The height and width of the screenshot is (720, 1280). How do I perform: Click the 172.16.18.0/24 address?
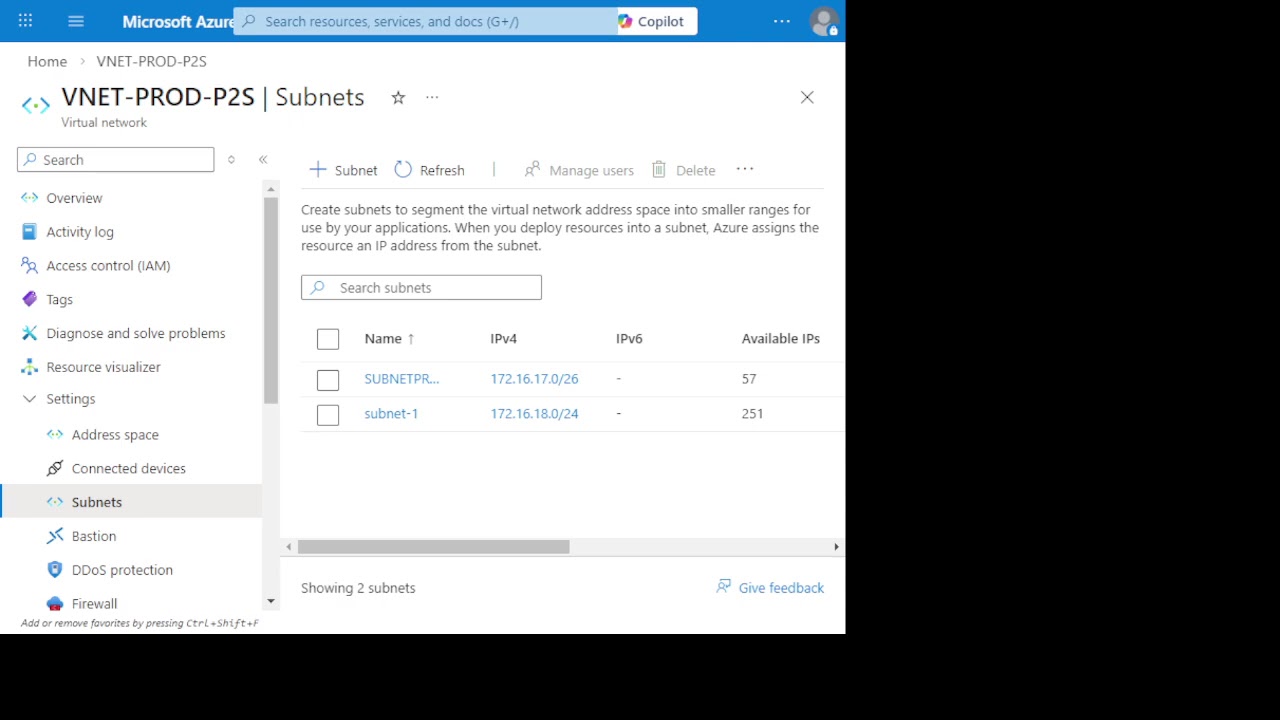coord(534,414)
